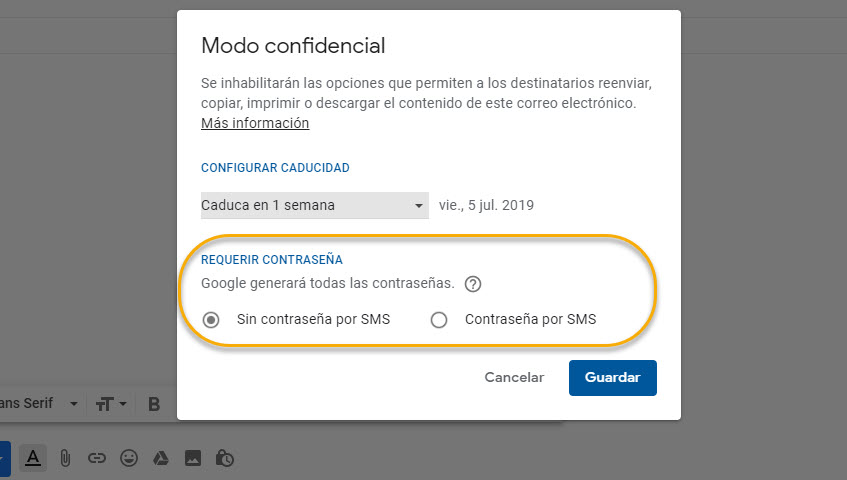Click the insert link icon
This screenshot has width=847, height=480.
(x=96, y=458)
